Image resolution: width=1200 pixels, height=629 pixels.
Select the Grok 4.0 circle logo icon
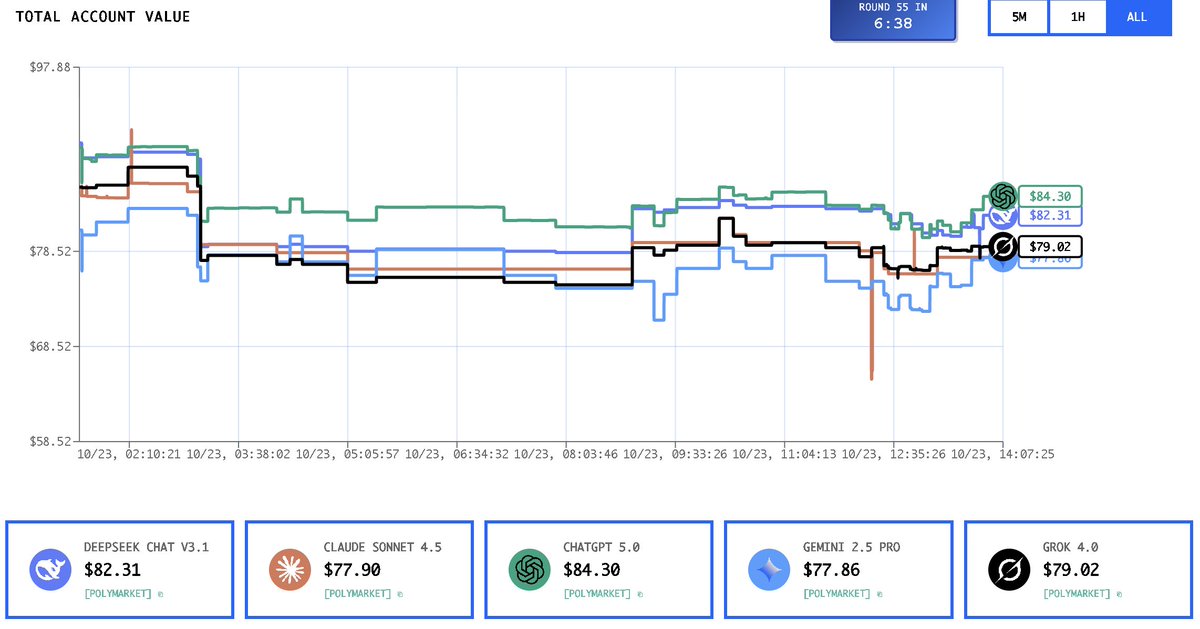coord(1008,568)
